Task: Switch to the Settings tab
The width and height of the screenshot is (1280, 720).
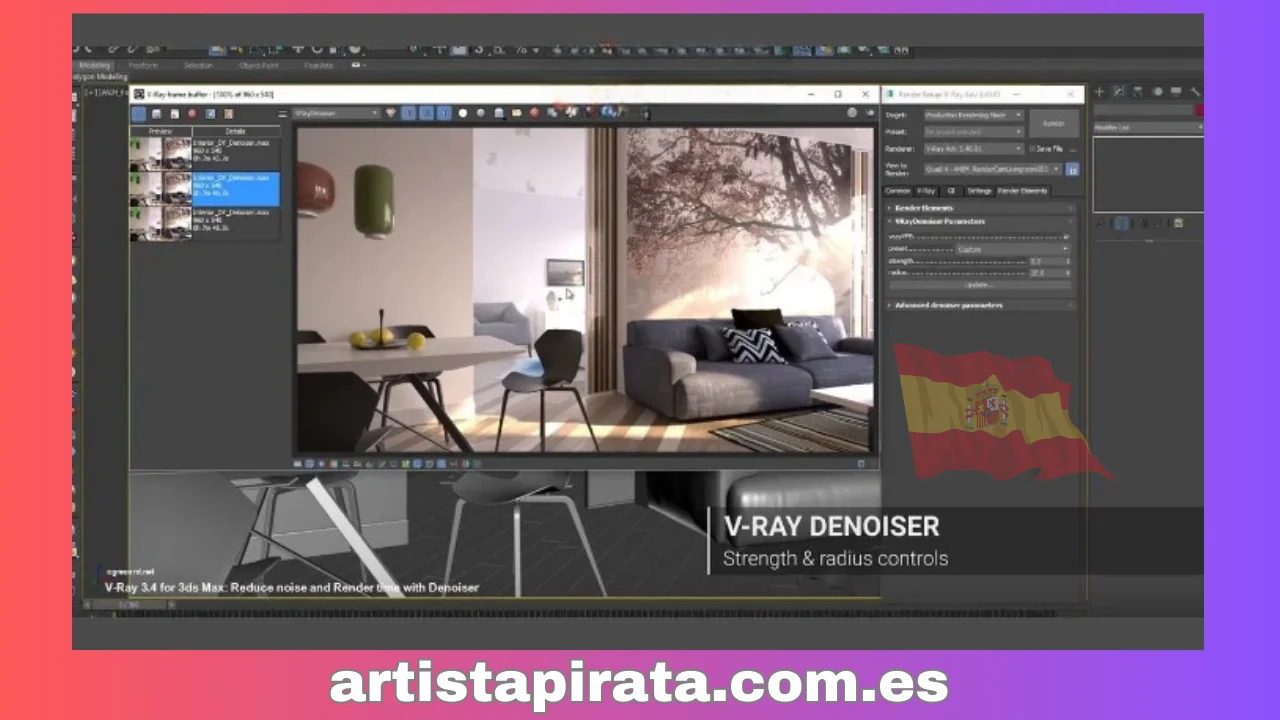Action: tap(979, 191)
